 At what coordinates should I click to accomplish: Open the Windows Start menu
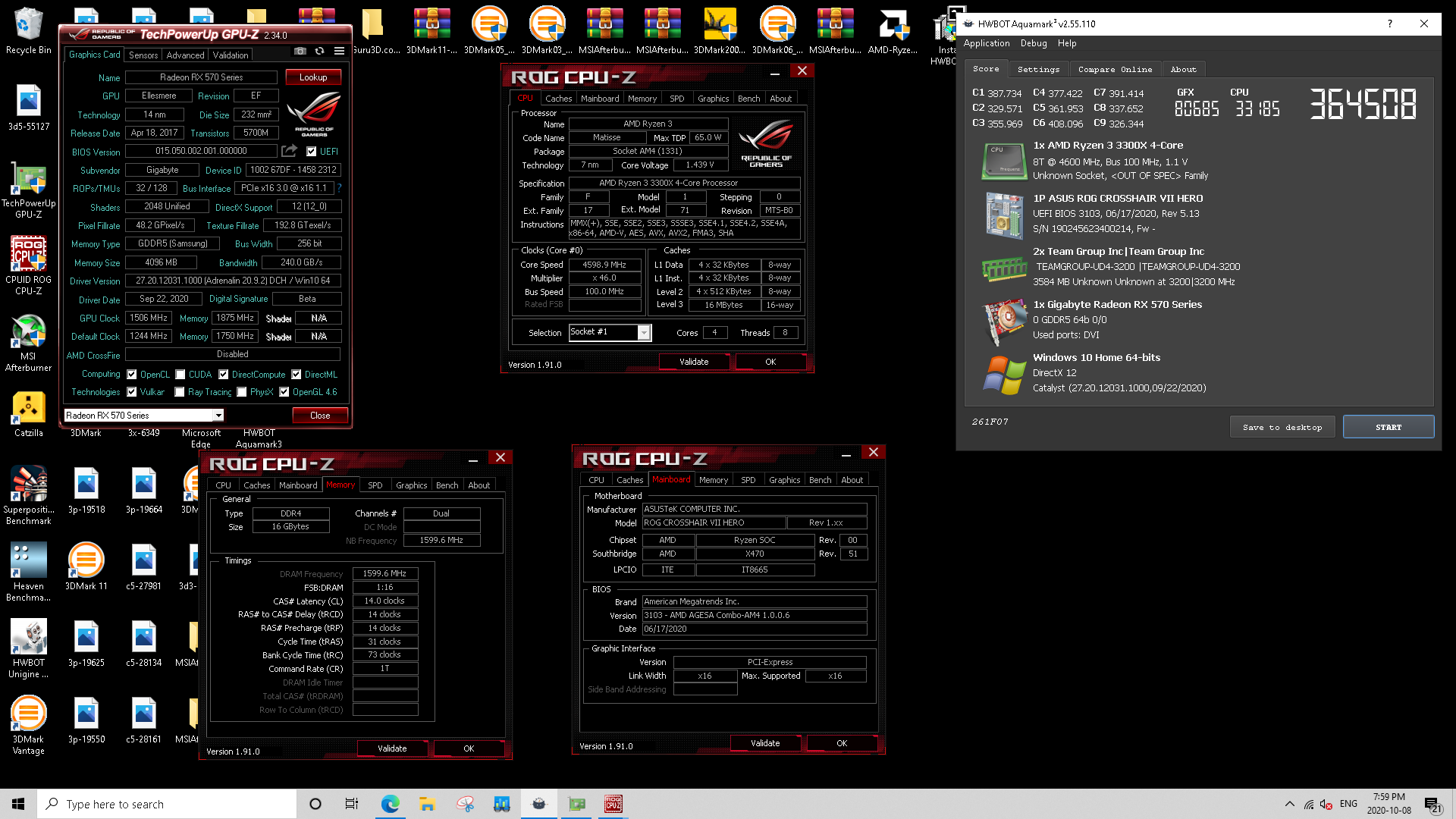pos(18,804)
